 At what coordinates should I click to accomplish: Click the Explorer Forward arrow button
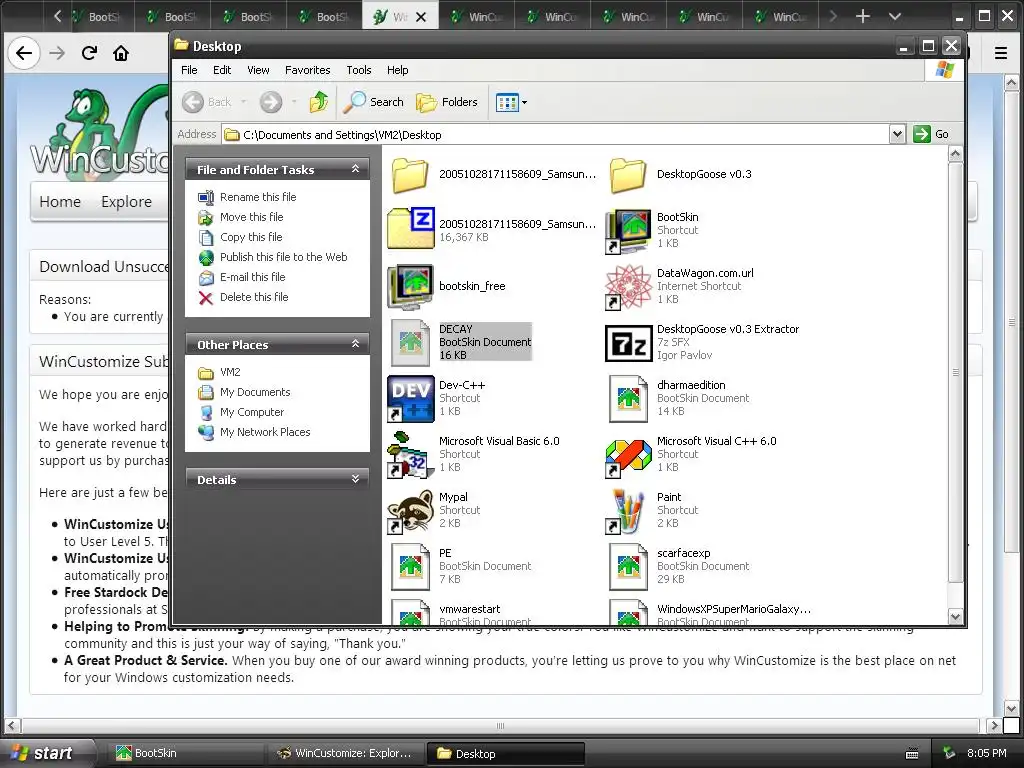(x=270, y=102)
